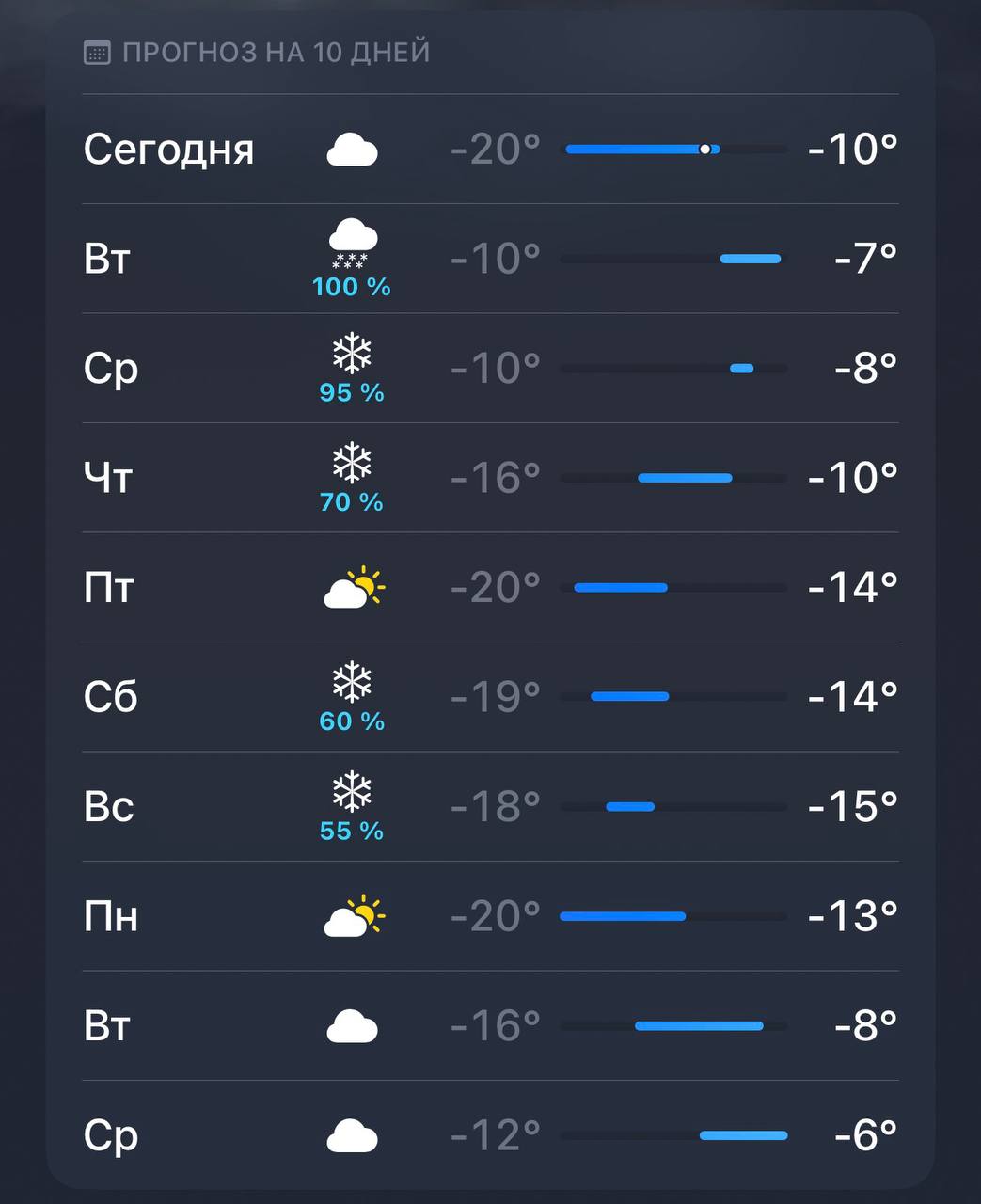Viewport: 981px width, 1204px height.
Task: Click the cloud icon in the Сегодня row
Action: pyautogui.click(x=352, y=150)
